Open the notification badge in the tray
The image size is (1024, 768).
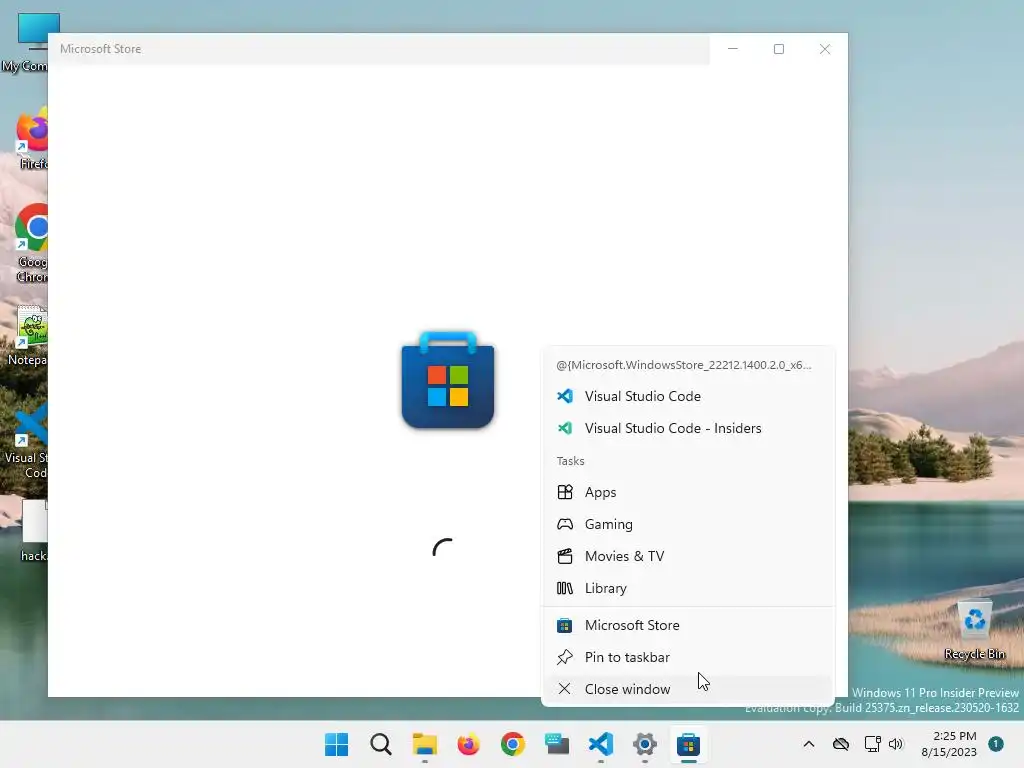[x=996, y=743]
